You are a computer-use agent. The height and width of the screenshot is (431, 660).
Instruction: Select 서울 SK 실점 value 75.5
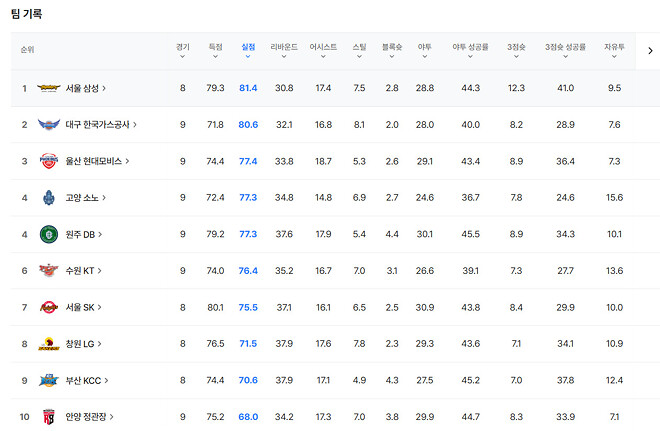[248, 307]
